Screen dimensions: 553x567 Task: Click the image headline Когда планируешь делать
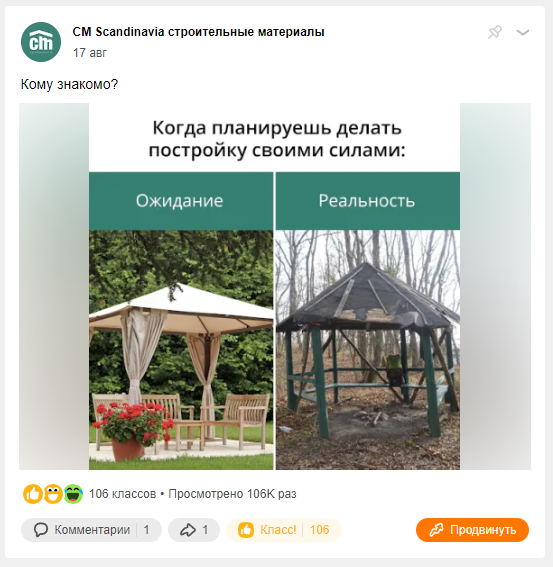pos(277,128)
